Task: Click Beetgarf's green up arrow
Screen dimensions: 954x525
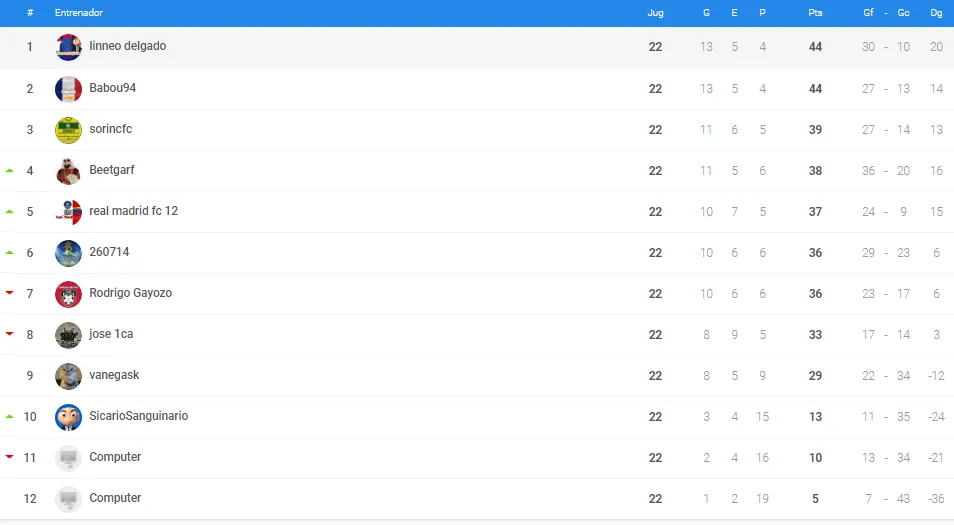Action: click(9, 171)
